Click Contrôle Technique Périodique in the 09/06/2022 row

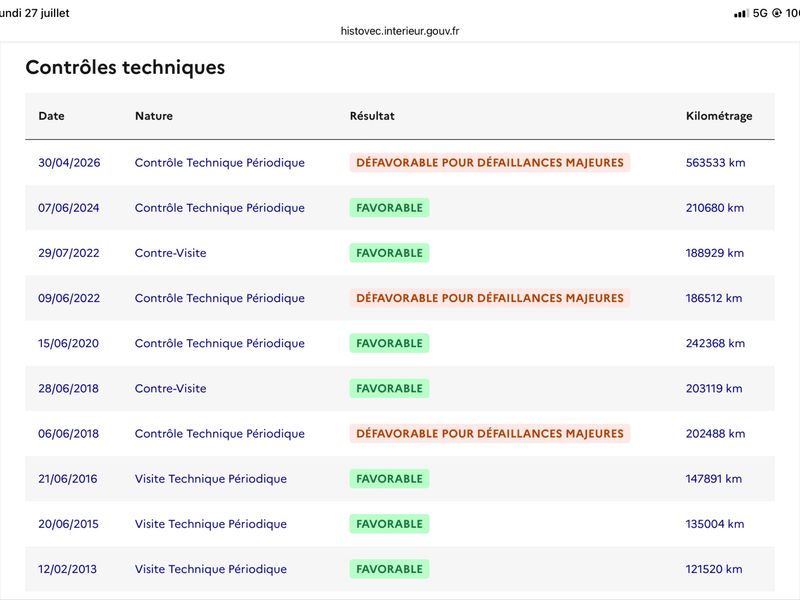(220, 298)
